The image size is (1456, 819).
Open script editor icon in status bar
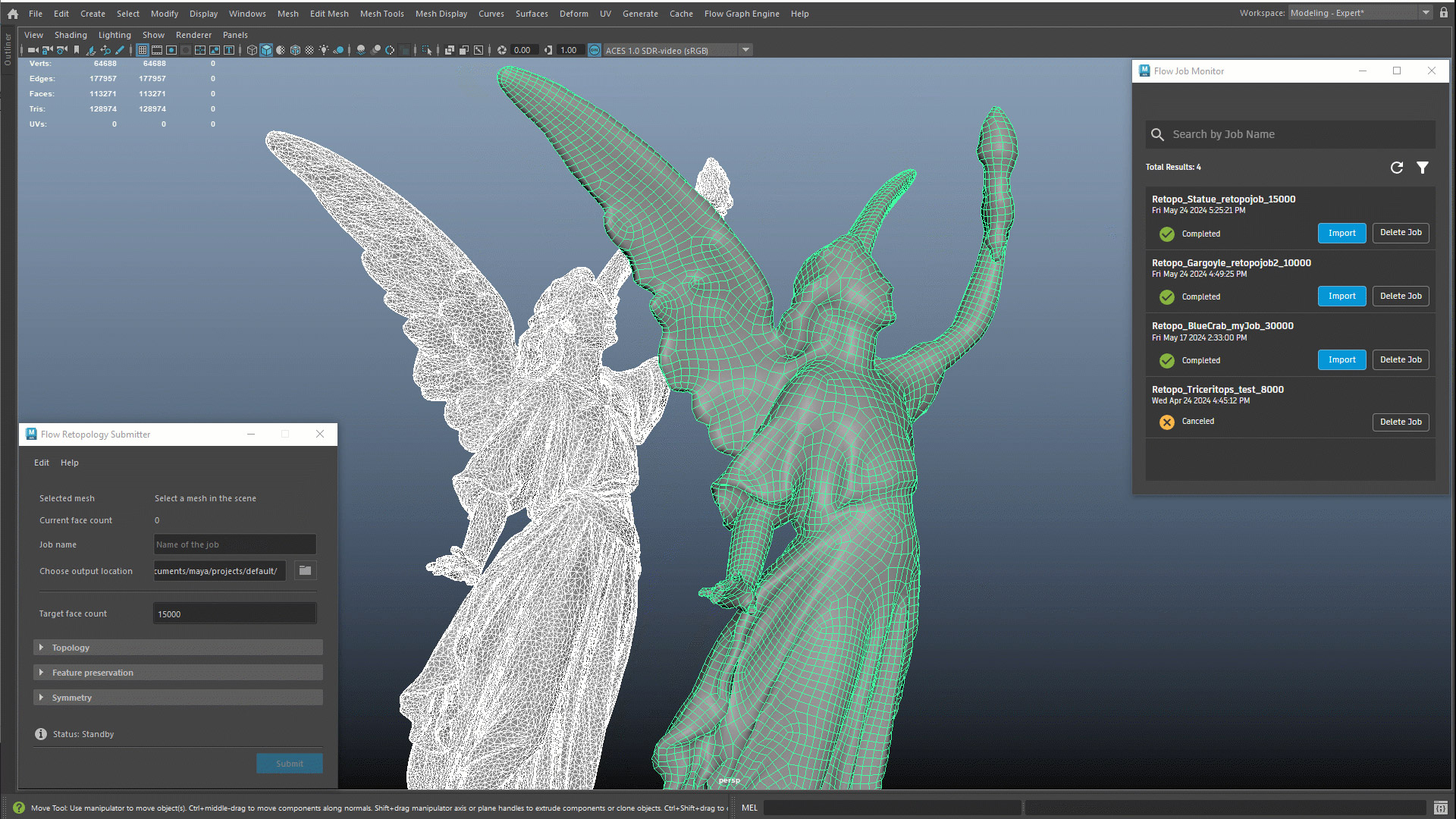(1440, 808)
